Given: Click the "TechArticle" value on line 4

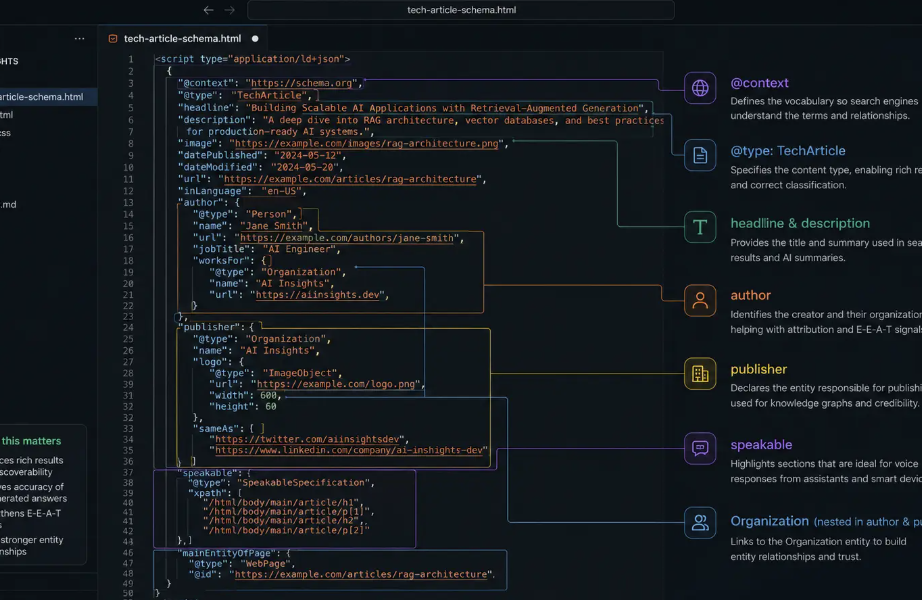Looking at the screenshot, I should point(269,95).
